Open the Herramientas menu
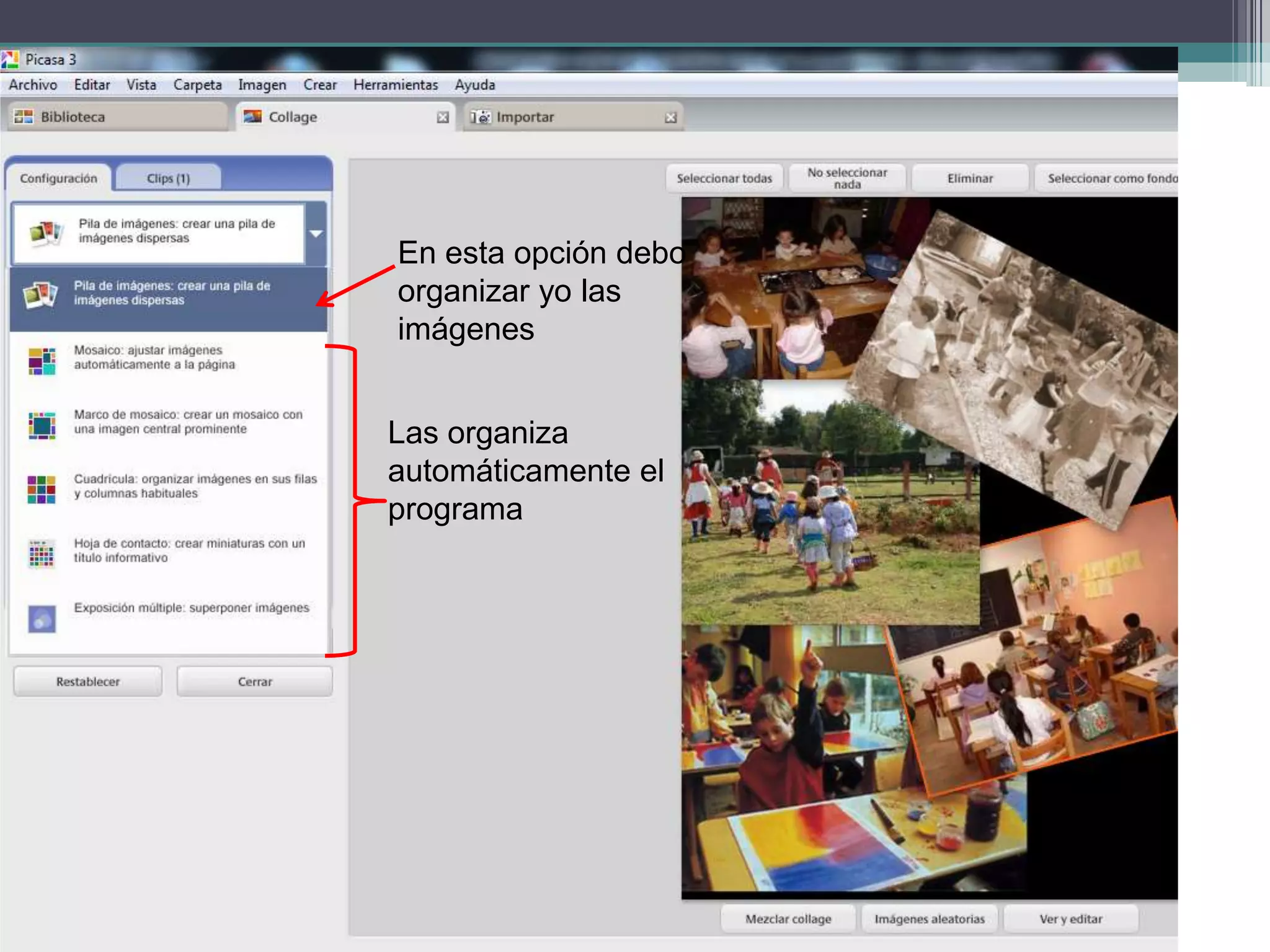The image size is (1270, 952). [396, 85]
